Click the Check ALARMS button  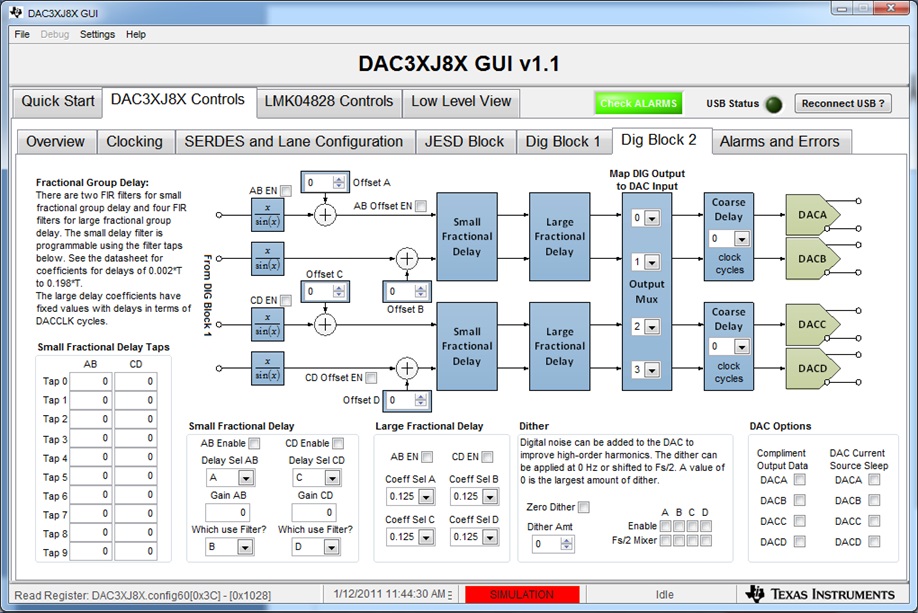638,104
